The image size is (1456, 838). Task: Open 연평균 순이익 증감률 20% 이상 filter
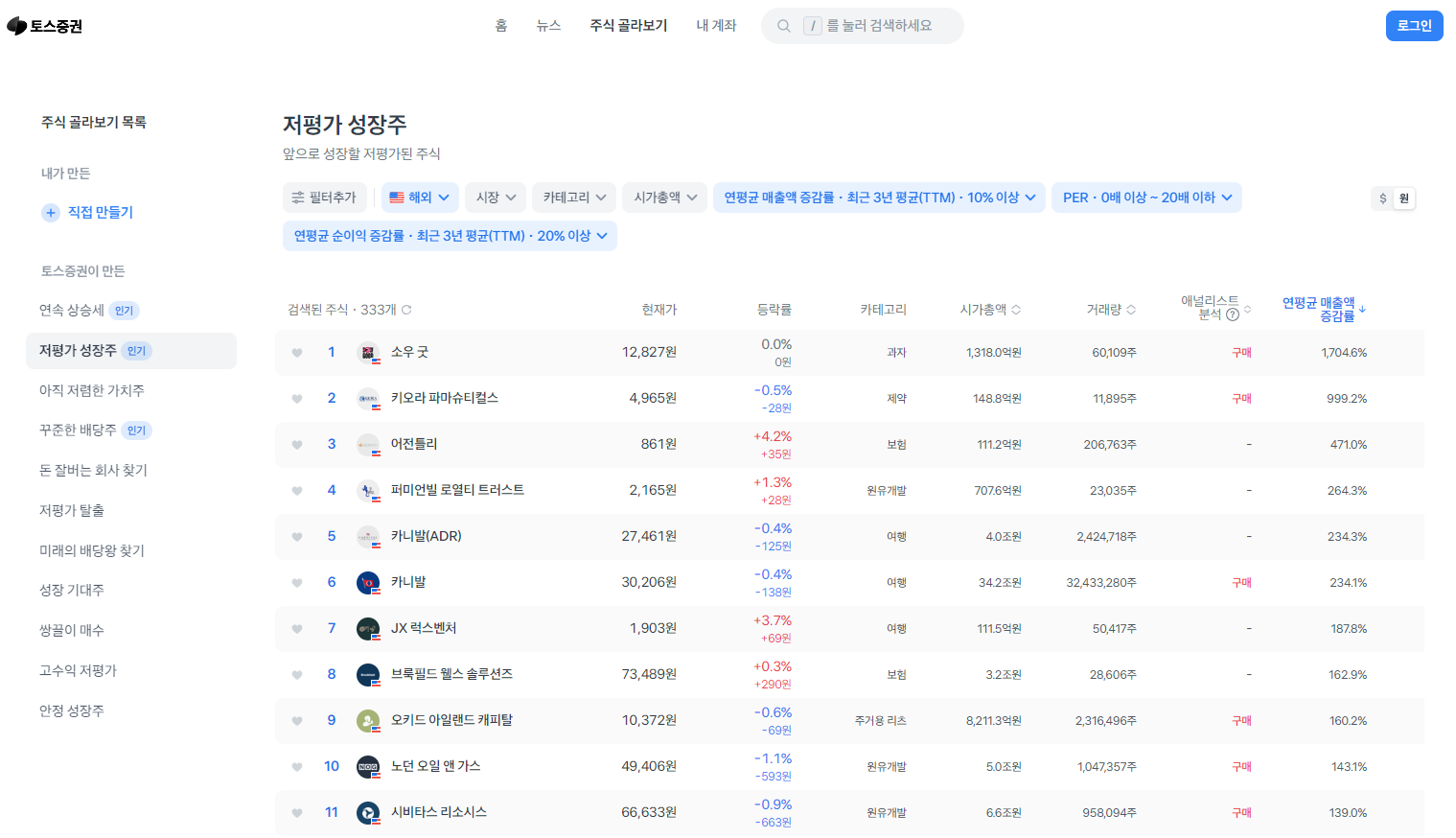(450, 236)
